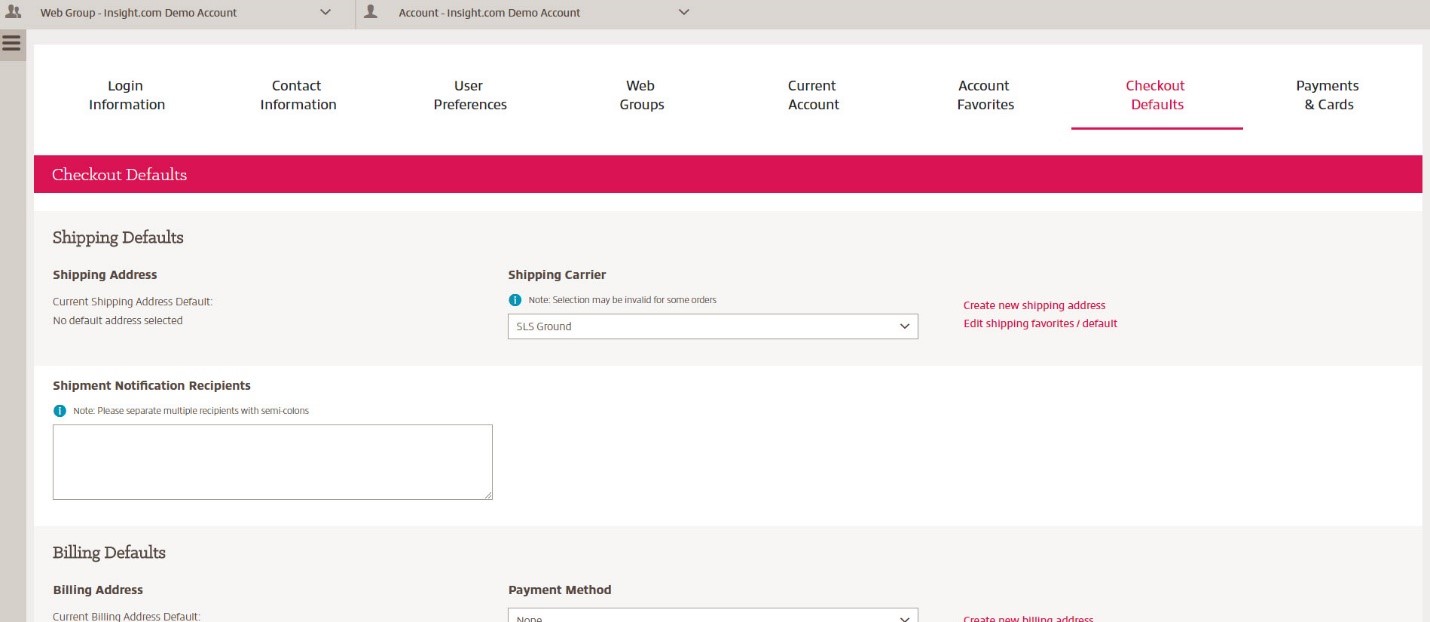Click the Web Group people icon
The height and width of the screenshot is (622, 1430).
14,12
